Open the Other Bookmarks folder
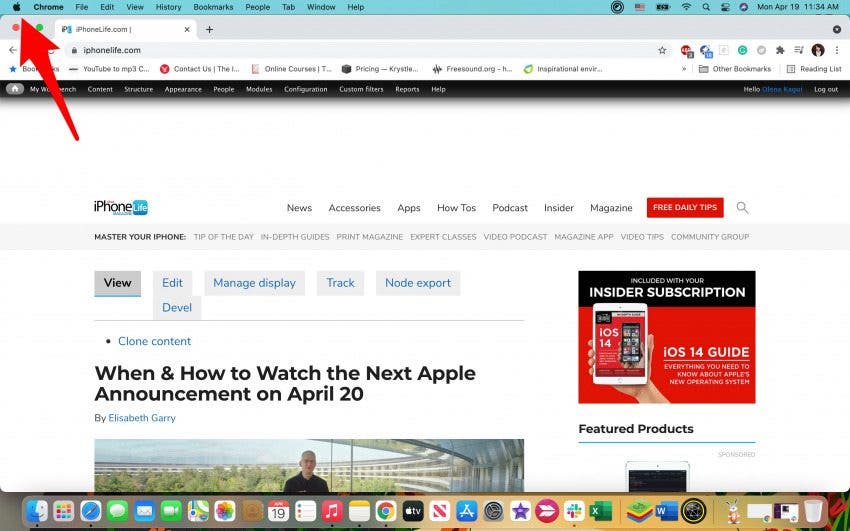The width and height of the screenshot is (850, 531). 735,69
